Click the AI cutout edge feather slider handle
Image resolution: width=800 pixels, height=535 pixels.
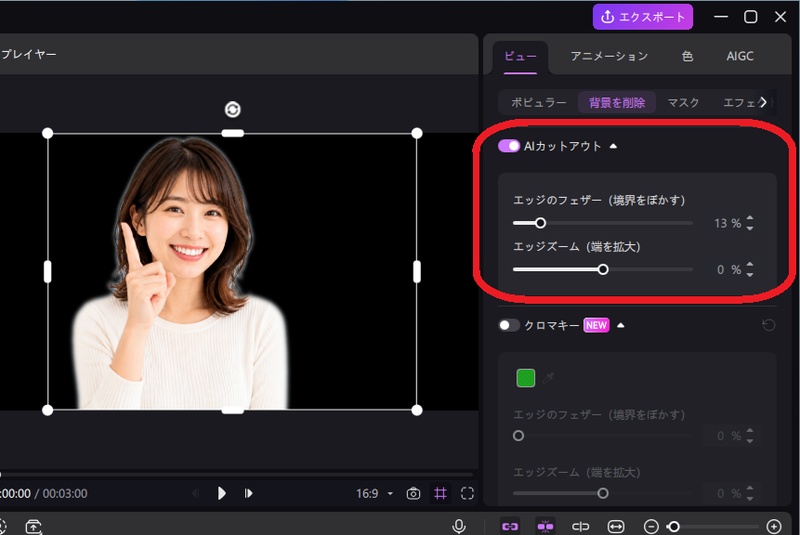click(540, 223)
